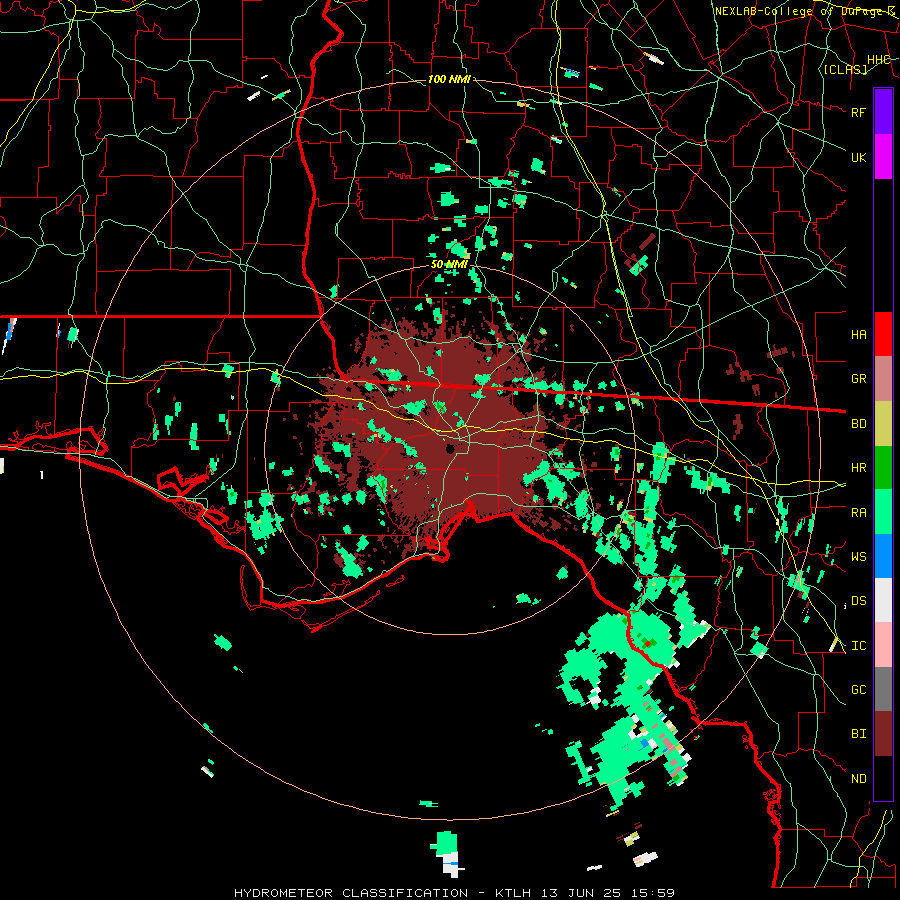900x900 pixels.
Task: Click the red HA legend swatch
Action: coord(883,333)
